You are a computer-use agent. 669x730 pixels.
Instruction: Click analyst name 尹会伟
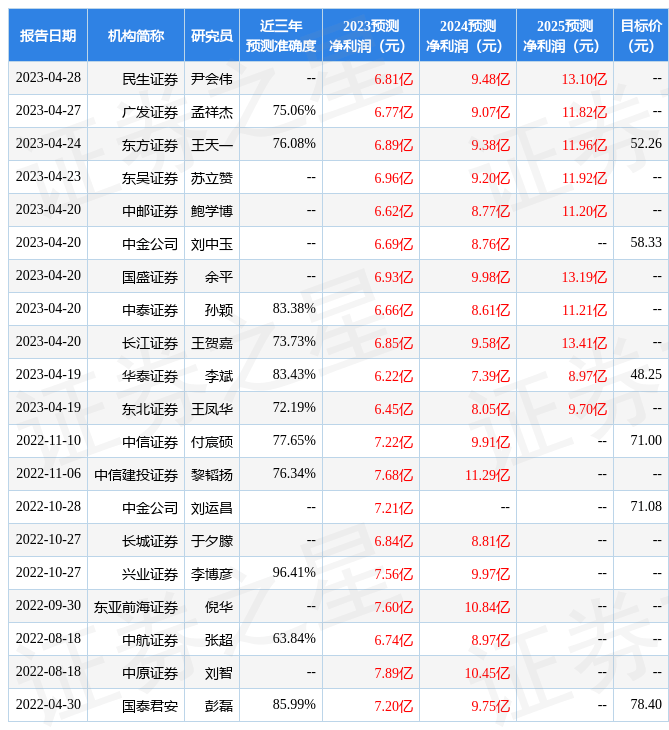(x=212, y=79)
